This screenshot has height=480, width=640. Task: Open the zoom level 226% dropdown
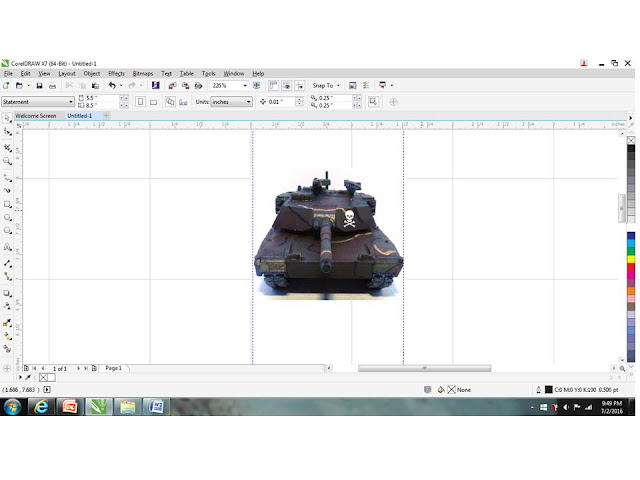pyautogui.click(x=245, y=85)
